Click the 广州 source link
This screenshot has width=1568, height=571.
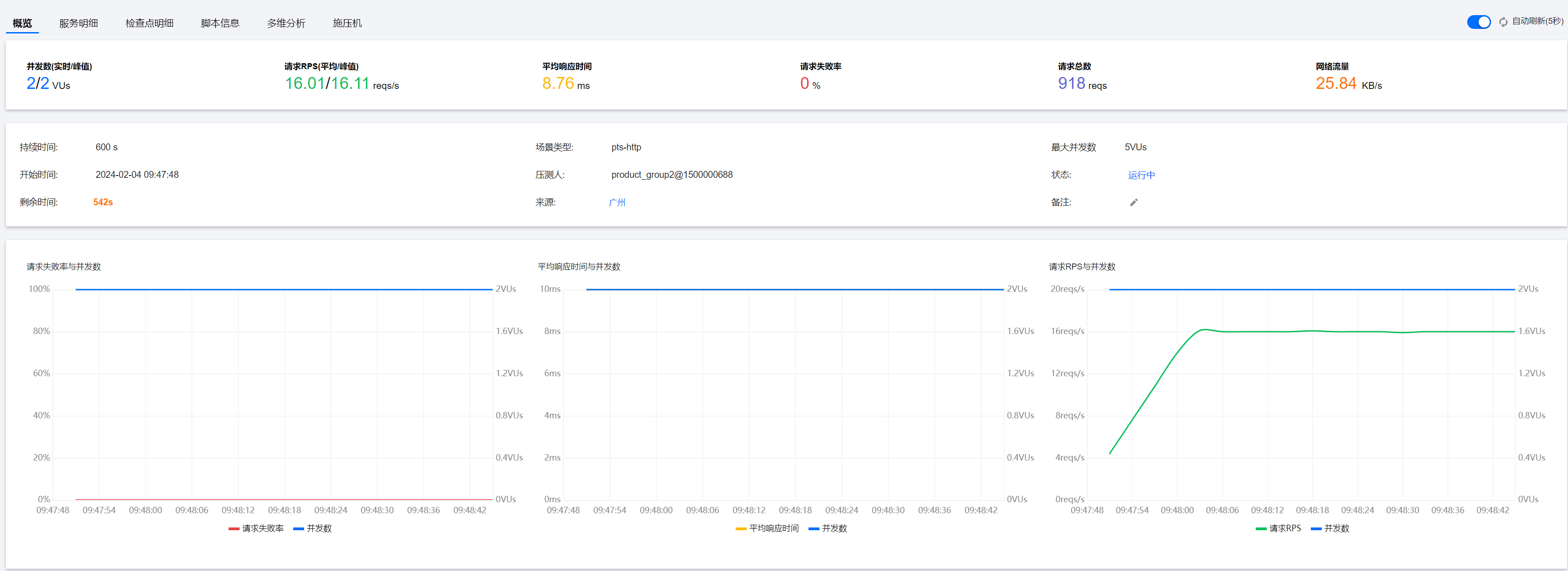617,202
